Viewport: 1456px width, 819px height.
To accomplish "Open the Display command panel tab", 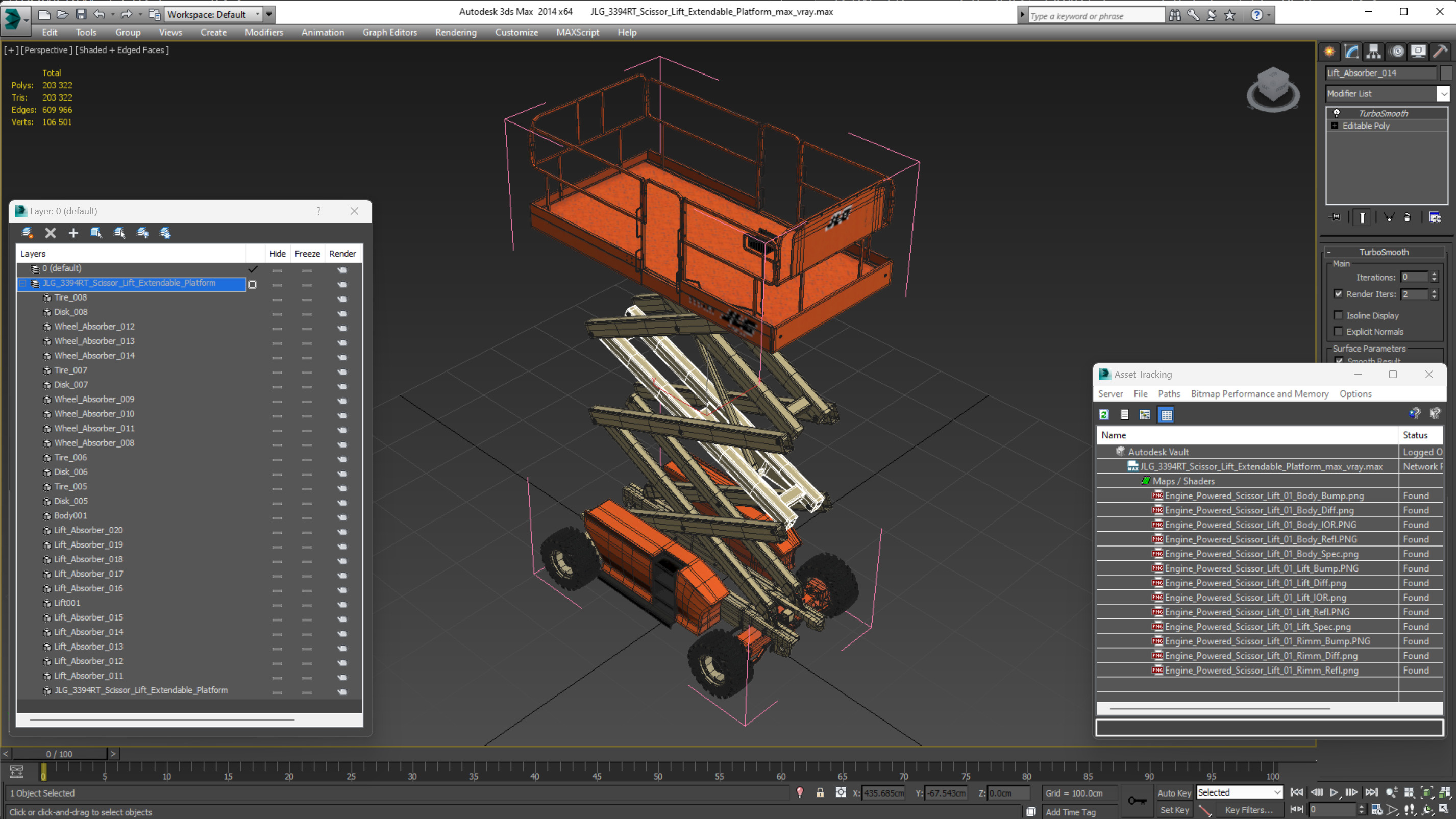I will [x=1418, y=52].
